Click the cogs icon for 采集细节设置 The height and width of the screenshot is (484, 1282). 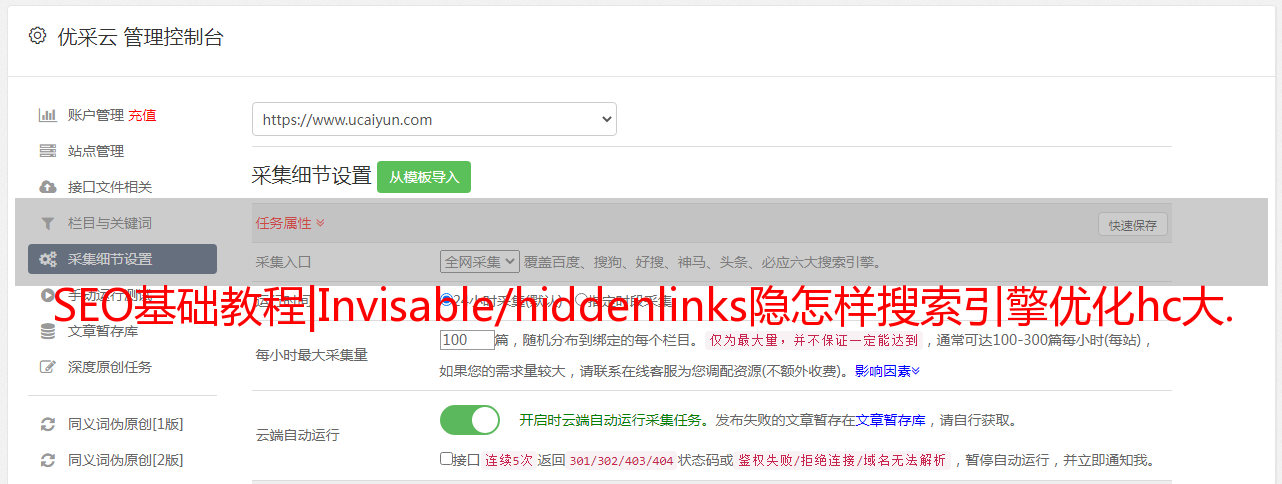point(47,259)
